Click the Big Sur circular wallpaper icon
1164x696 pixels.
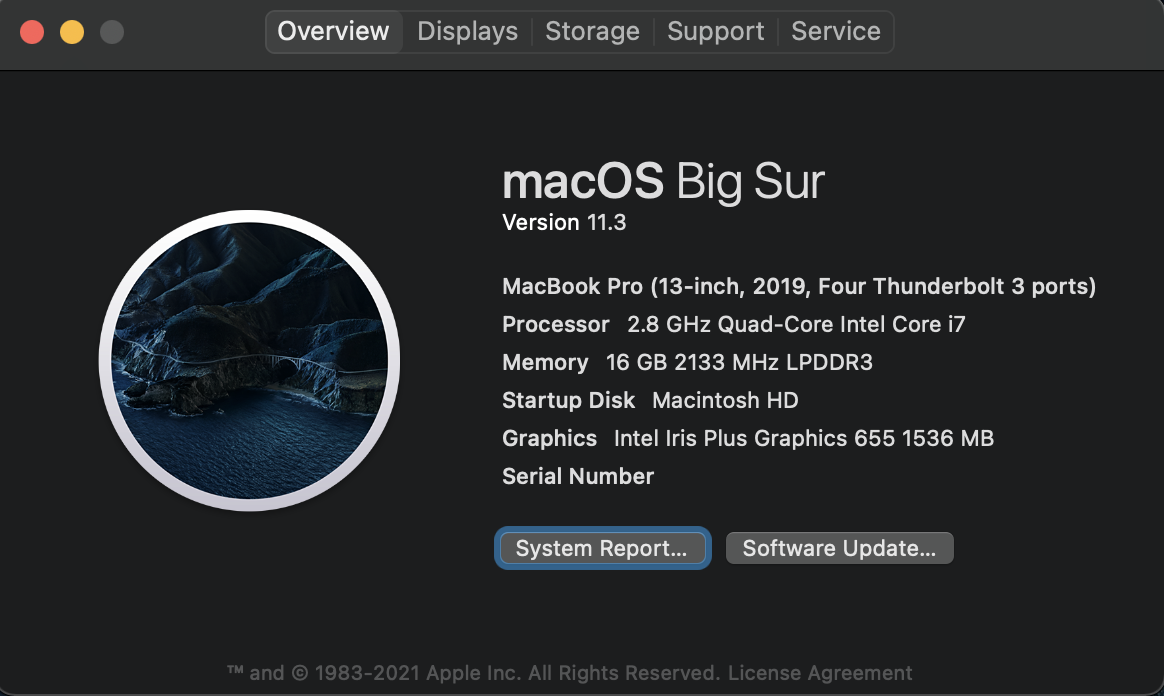click(249, 361)
